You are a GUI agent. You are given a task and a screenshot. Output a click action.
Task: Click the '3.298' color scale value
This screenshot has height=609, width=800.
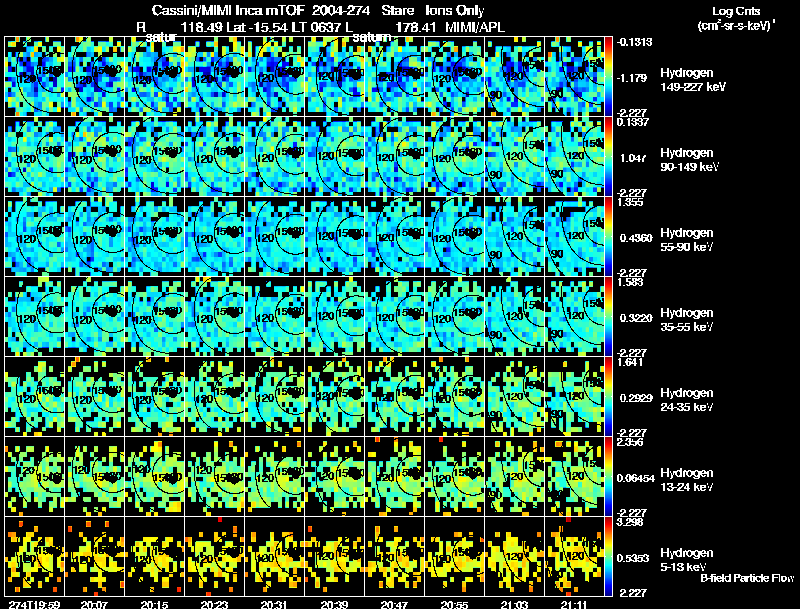631,522
